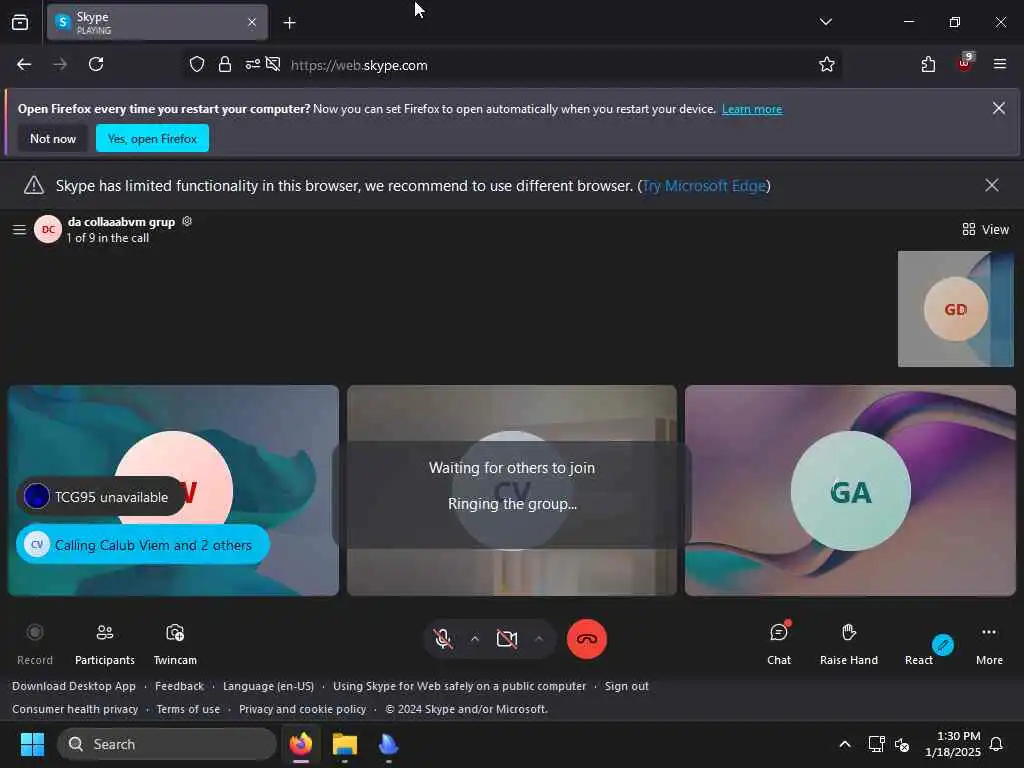Open Twincam option
Viewport: 1024px width, 768px height.
tap(175, 644)
